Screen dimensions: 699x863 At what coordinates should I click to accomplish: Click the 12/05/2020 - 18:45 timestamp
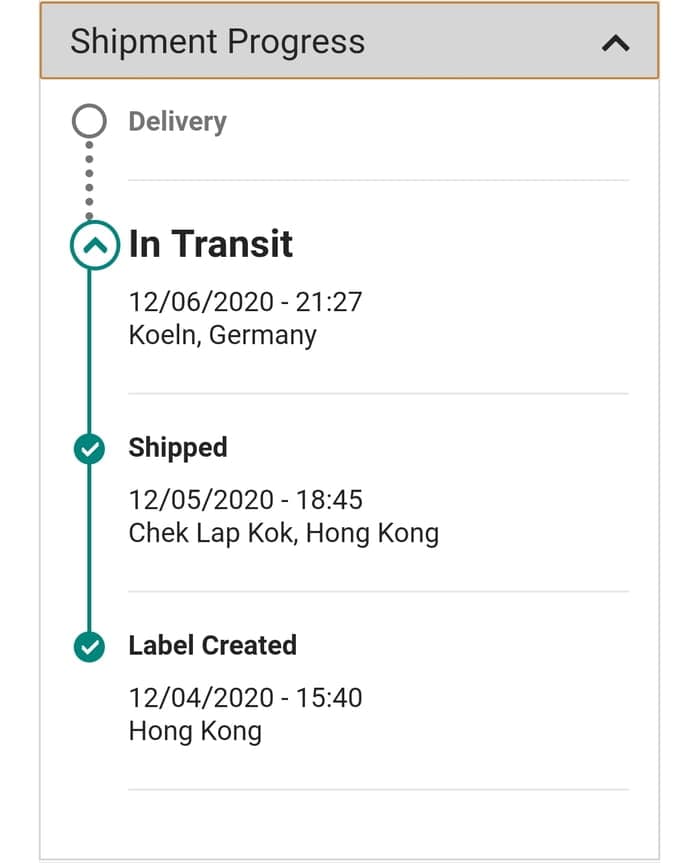point(245,499)
